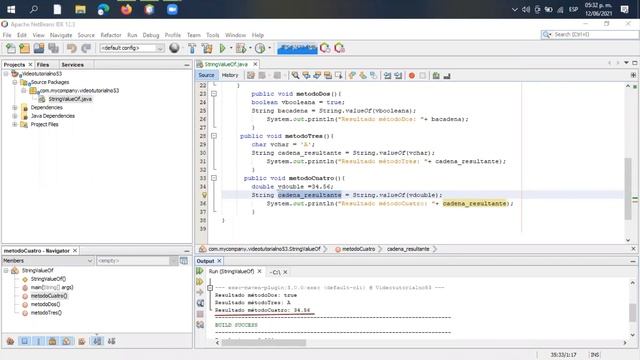The width and height of the screenshot is (640, 360).
Task: Open File Explorer from the taskbar
Action: (80, 9)
